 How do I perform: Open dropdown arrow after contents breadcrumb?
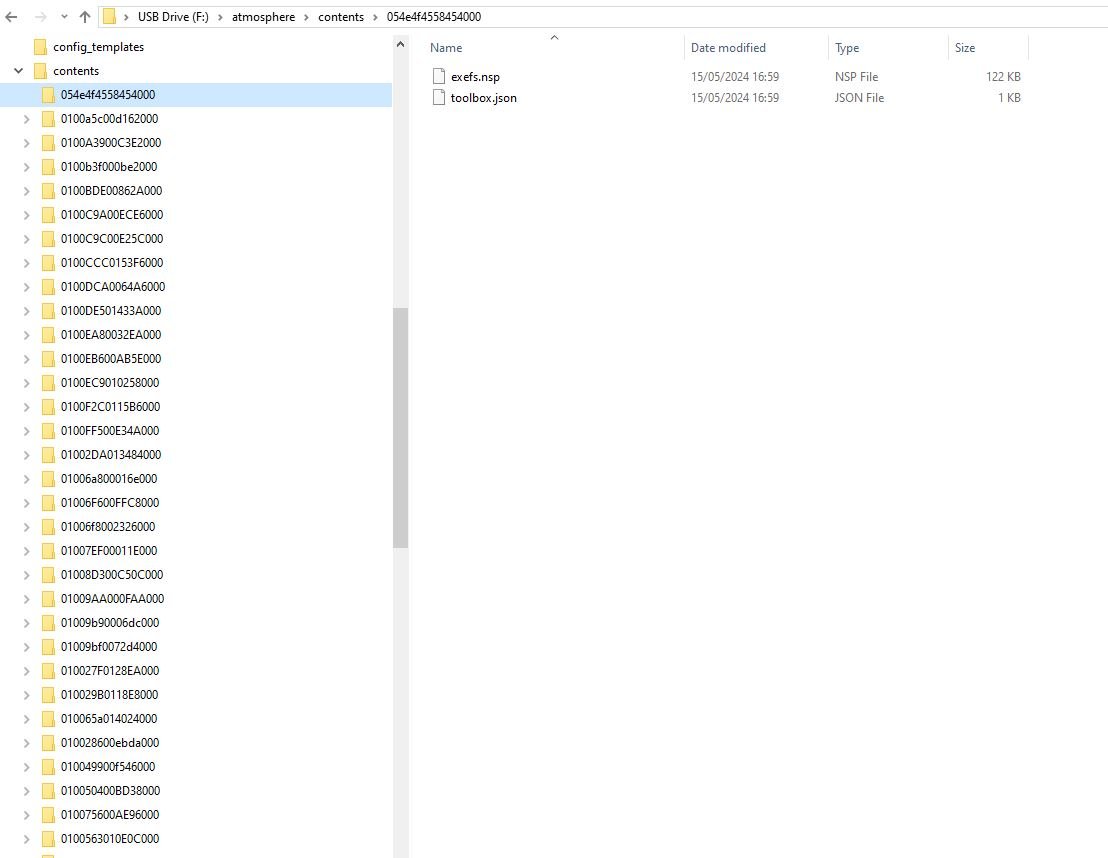coord(375,17)
